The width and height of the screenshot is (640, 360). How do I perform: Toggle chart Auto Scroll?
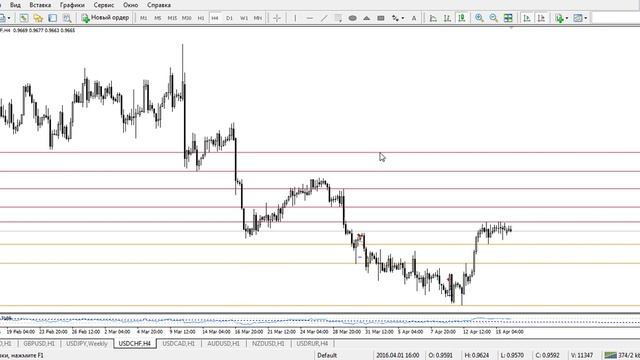[x=527, y=18]
